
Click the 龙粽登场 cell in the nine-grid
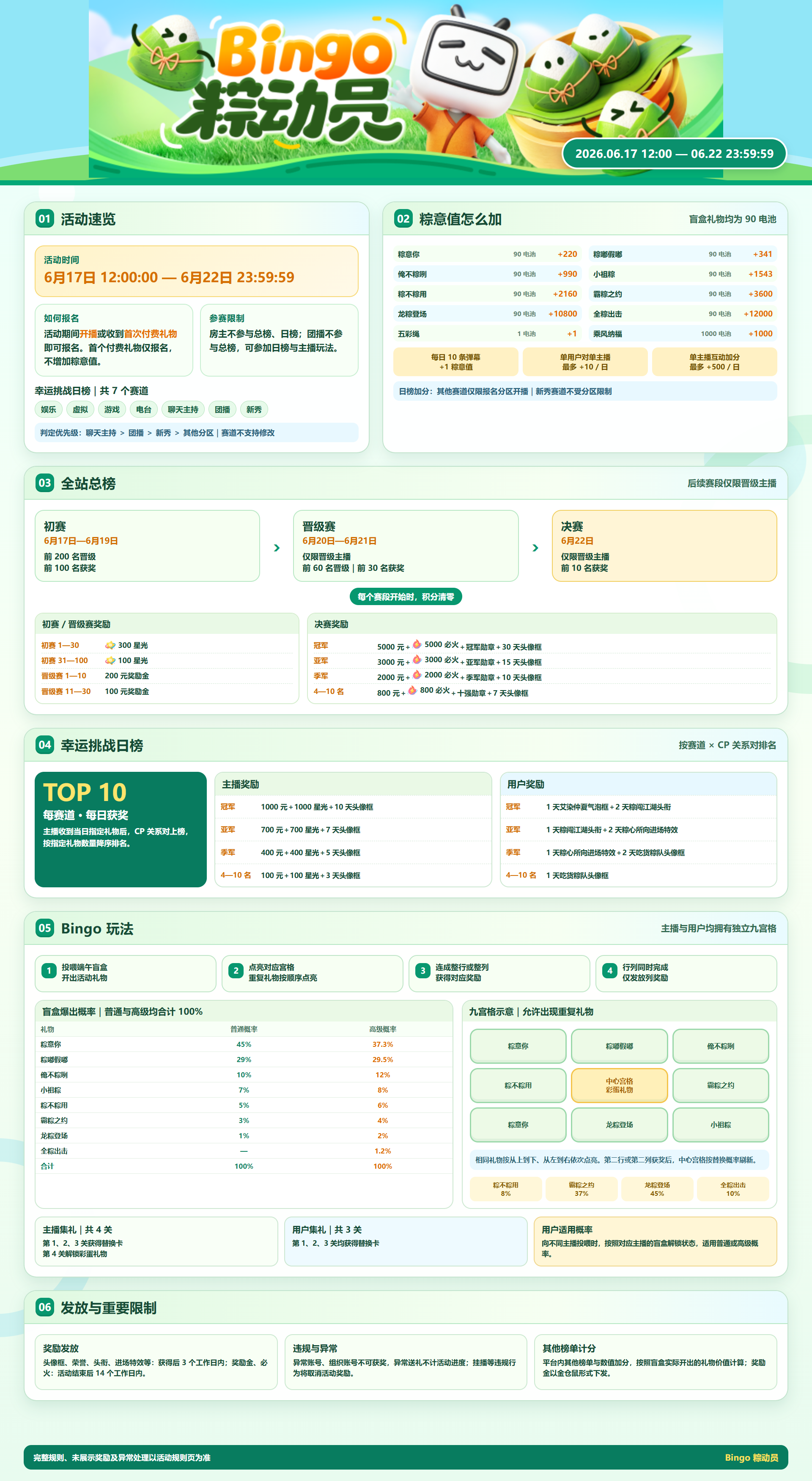620,1125
